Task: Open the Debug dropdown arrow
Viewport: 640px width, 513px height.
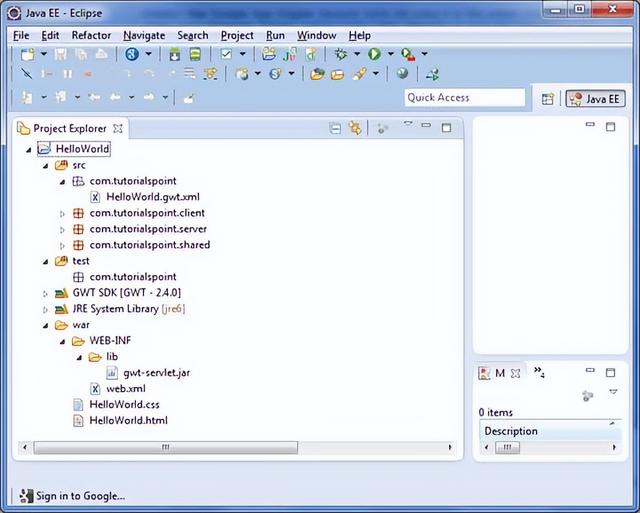Action: click(x=357, y=54)
